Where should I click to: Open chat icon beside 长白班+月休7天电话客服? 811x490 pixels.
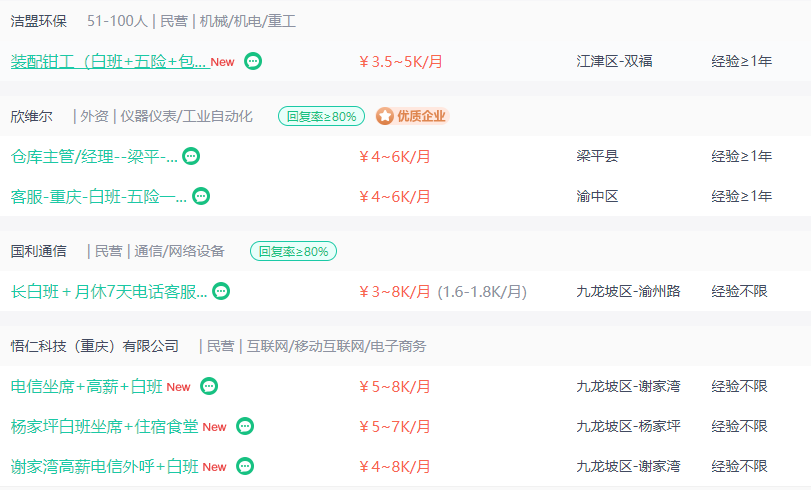pos(221,291)
